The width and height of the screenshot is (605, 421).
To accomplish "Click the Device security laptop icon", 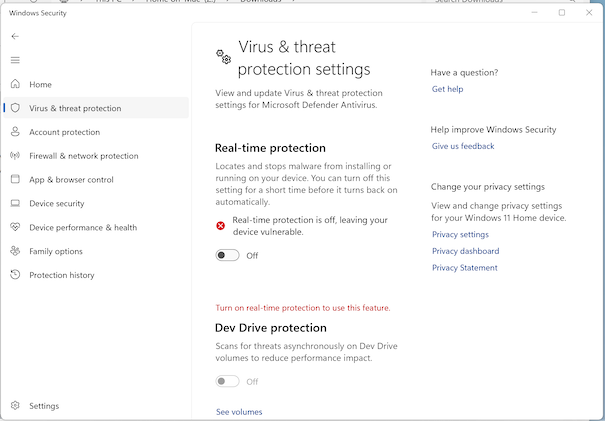I will (15, 203).
